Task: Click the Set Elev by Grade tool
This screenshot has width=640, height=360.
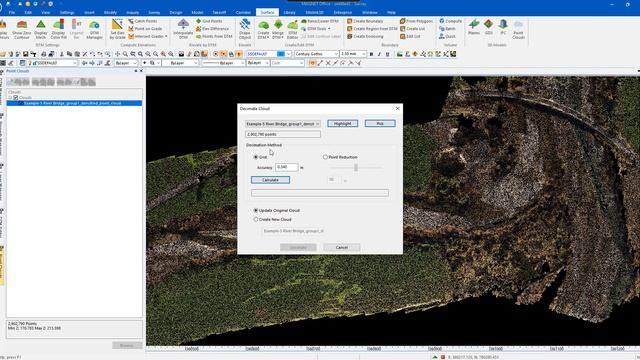Action: tap(117, 29)
